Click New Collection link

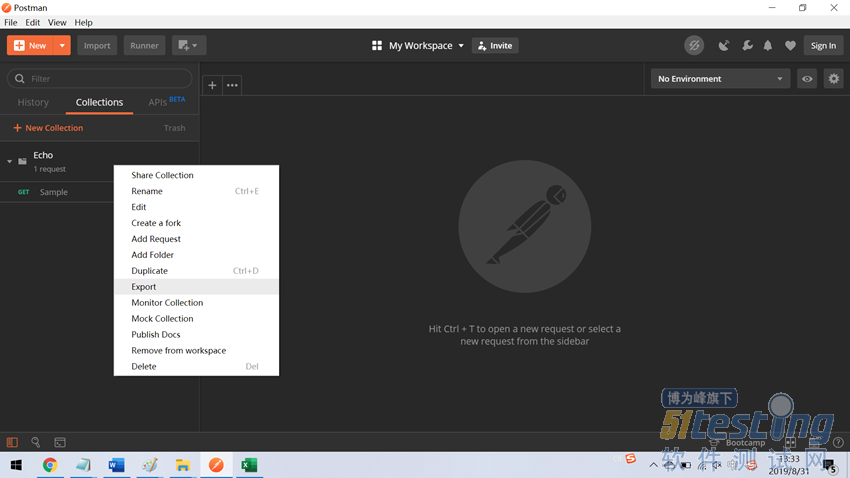(48, 128)
